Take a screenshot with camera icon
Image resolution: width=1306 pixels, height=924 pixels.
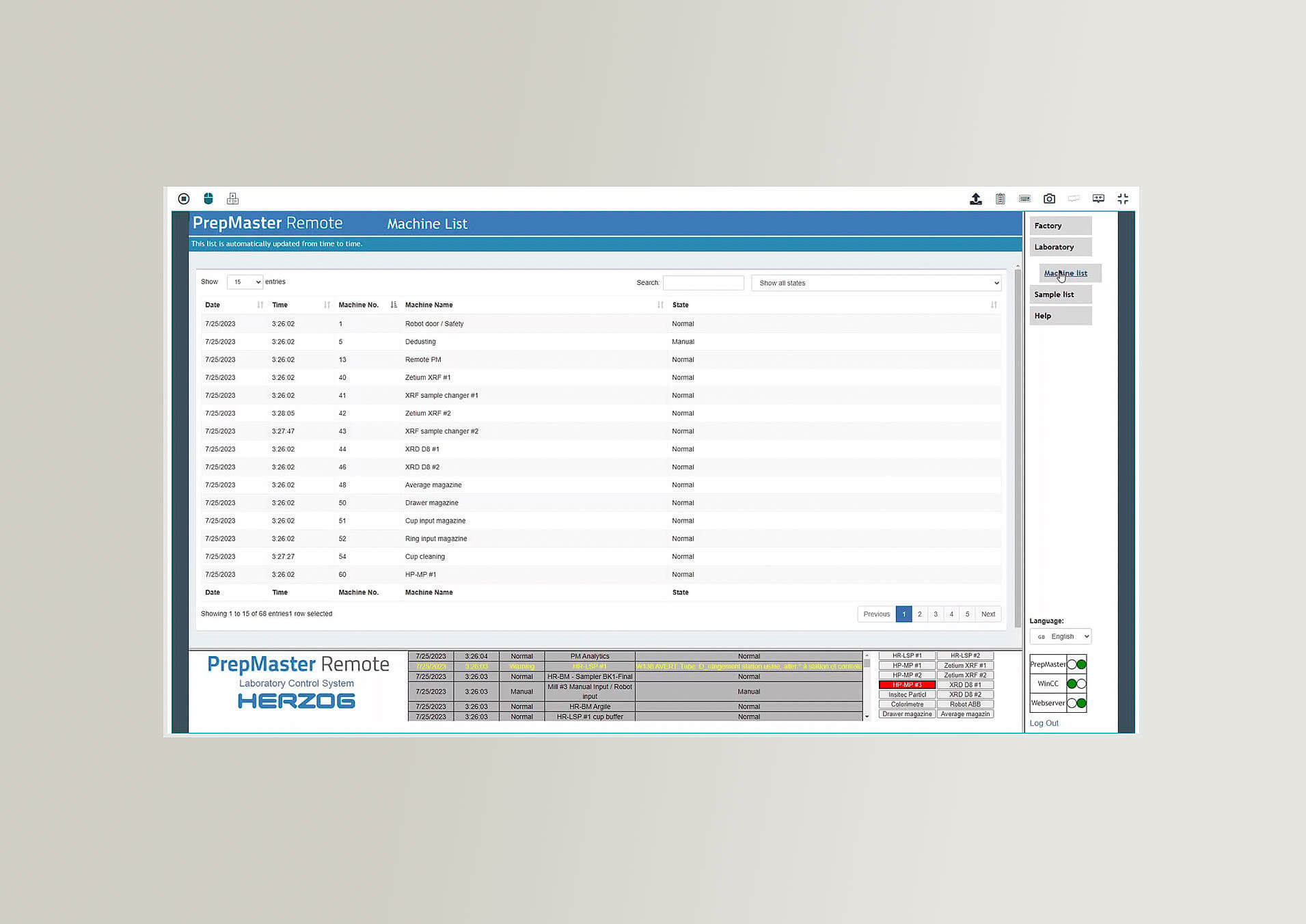tap(1049, 199)
